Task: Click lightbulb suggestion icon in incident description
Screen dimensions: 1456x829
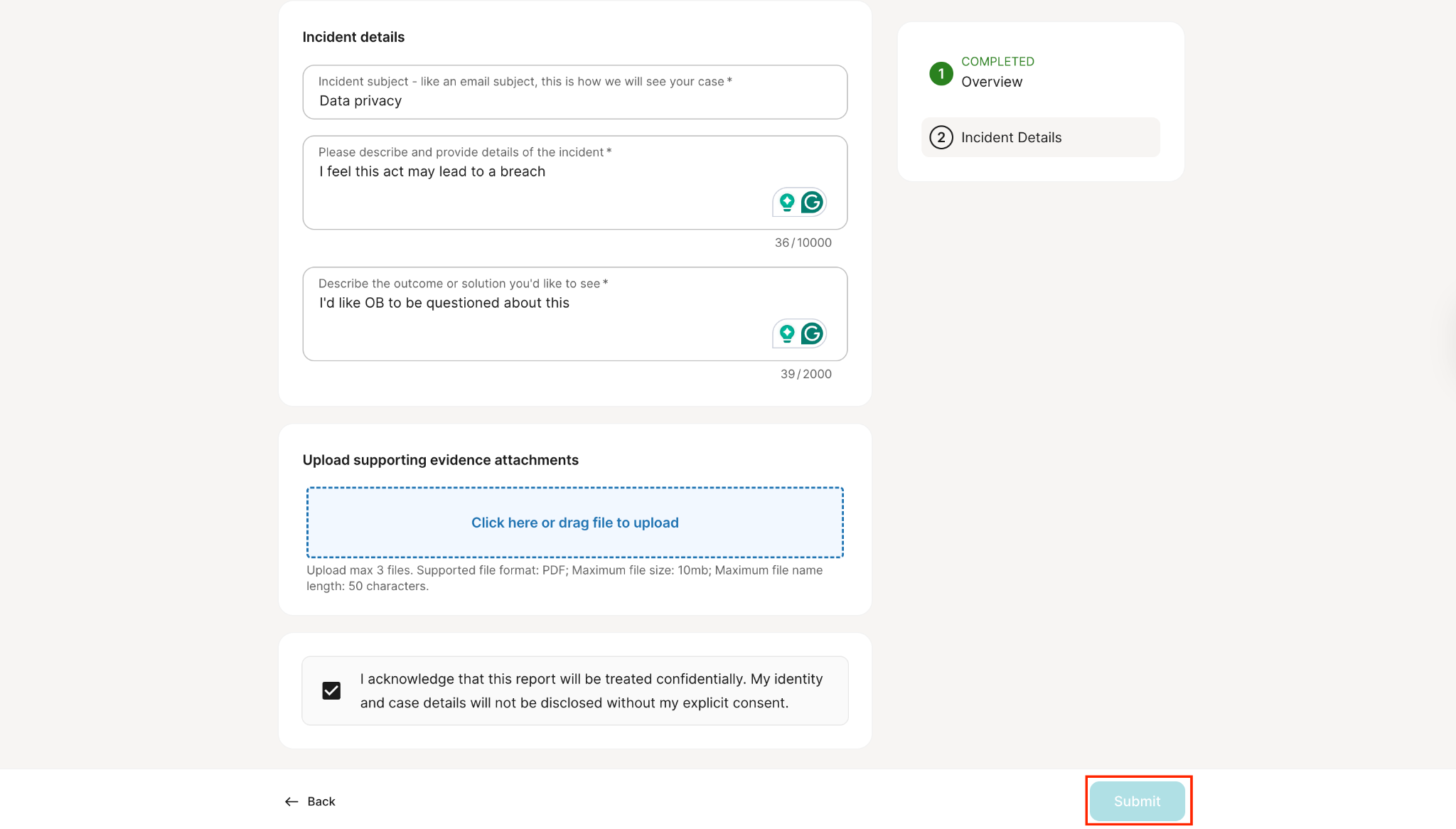Action: tap(787, 203)
